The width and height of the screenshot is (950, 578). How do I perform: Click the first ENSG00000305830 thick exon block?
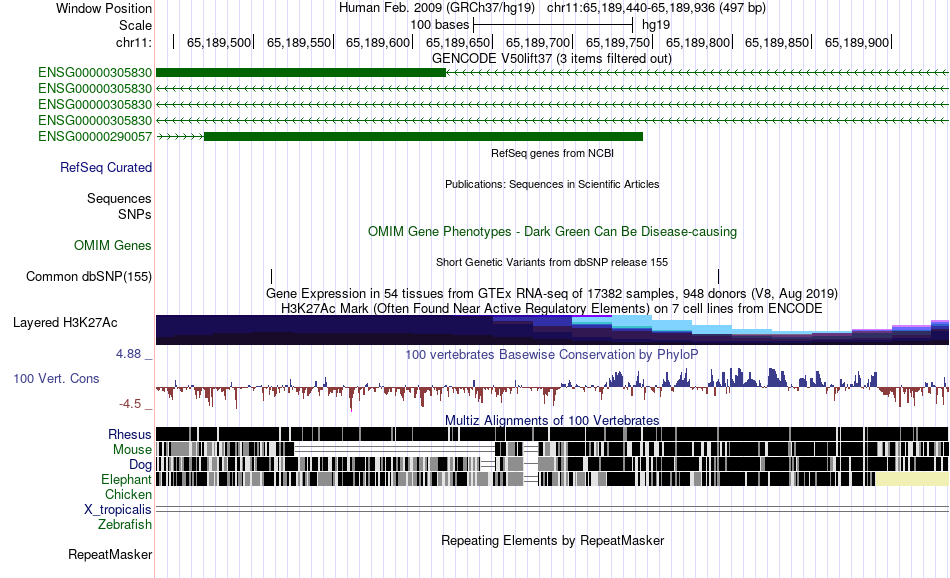[301, 73]
